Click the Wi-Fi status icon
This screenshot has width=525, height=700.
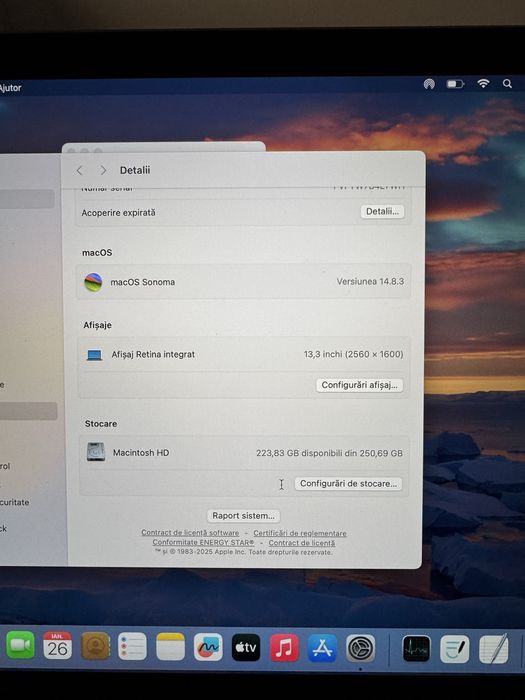coord(483,83)
